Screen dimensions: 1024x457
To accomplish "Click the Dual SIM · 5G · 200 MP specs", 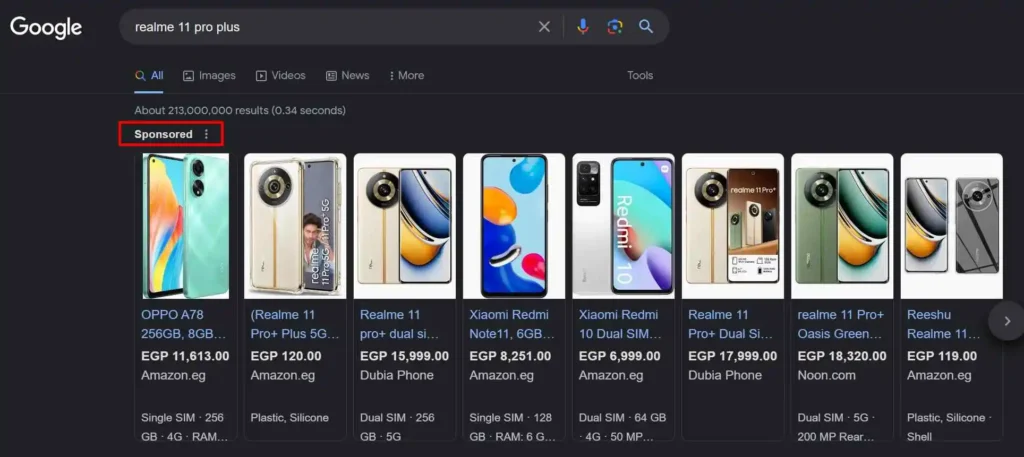I will pyautogui.click(x=835, y=427).
